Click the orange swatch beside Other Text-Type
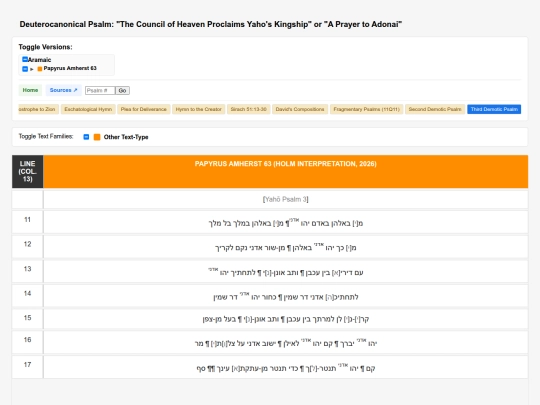Viewport: 540px width, 405px height. (x=97, y=137)
